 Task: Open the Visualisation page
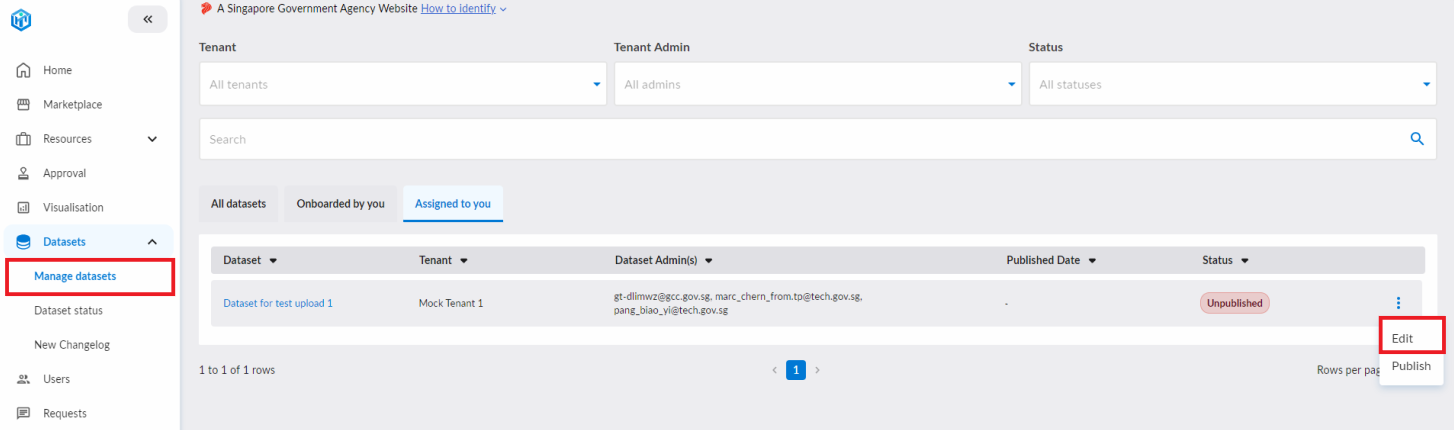point(73,208)
